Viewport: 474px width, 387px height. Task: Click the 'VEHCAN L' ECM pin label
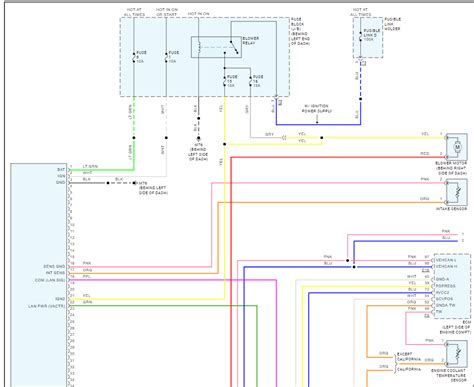click(x=446, y=260)
